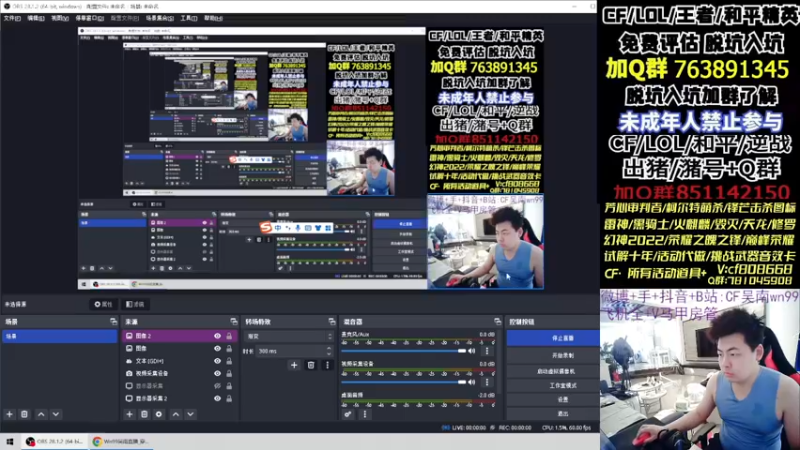Open the 渐变 transition type dropdown
Image resolution: width=800 pixels, height=450 pixels.
point(289,336)
